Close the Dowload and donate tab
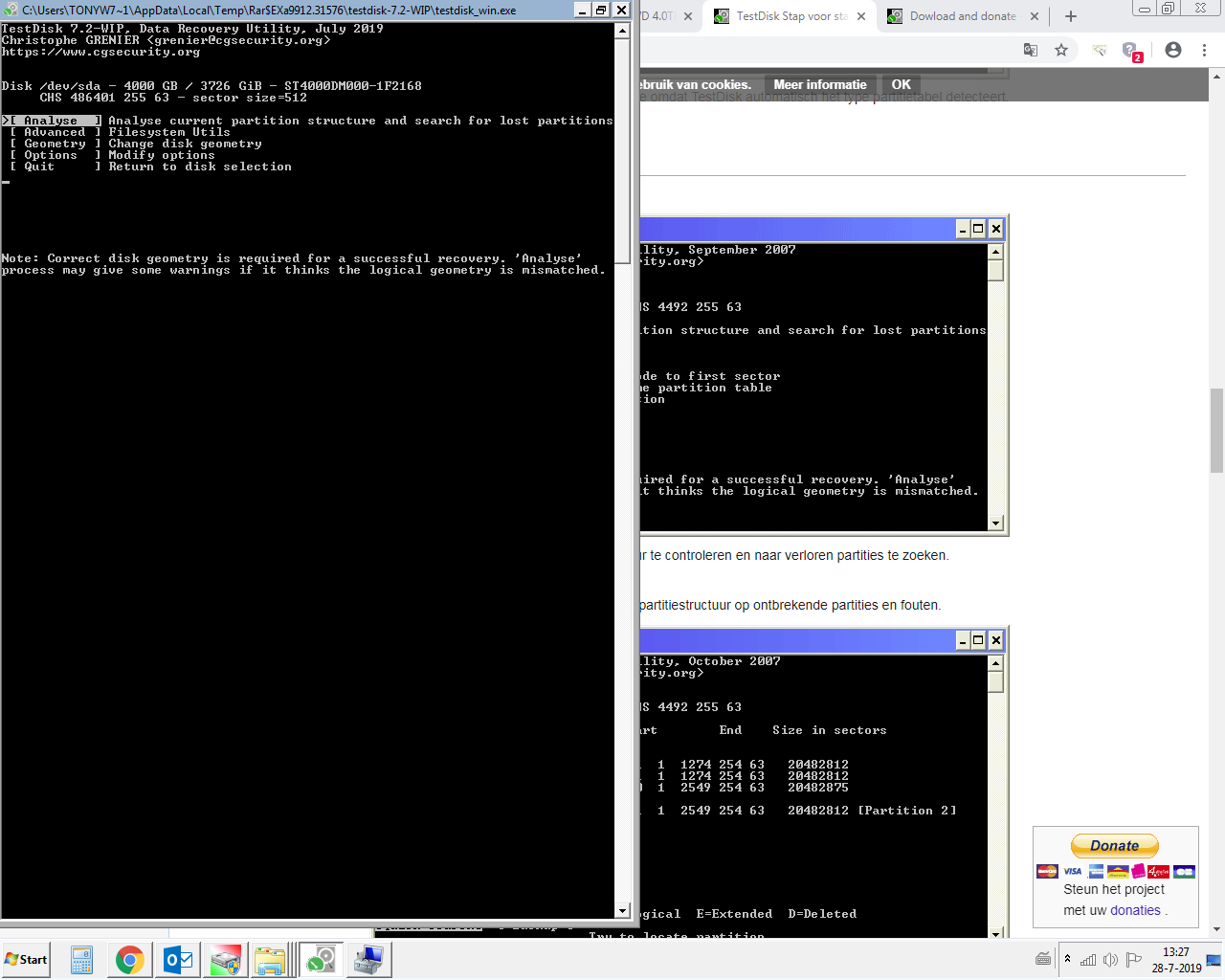 click(x=1036, y=16)
